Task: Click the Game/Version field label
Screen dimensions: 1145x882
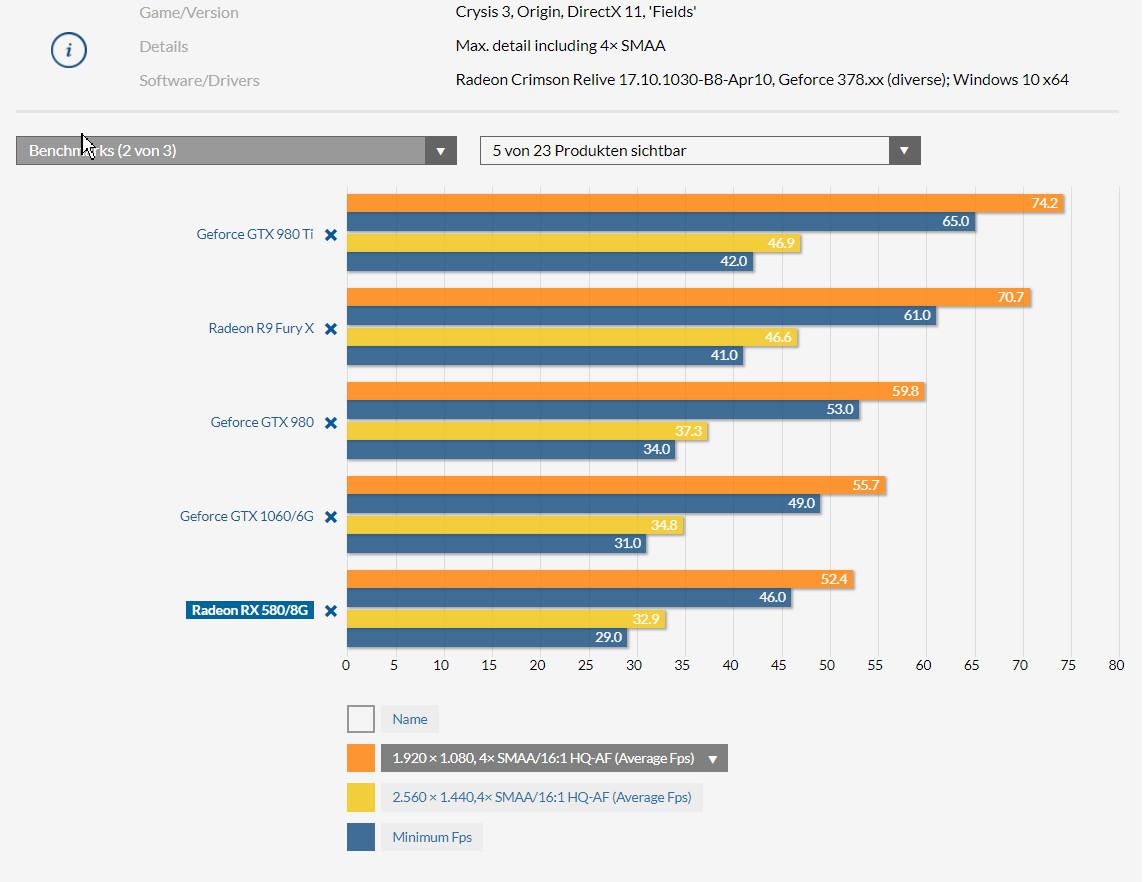Action: 189,12
